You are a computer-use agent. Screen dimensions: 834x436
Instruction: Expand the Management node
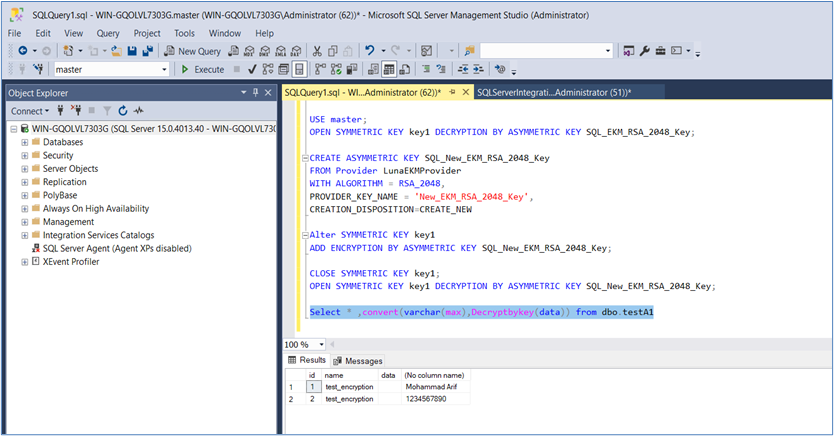[x=24, y=222]
